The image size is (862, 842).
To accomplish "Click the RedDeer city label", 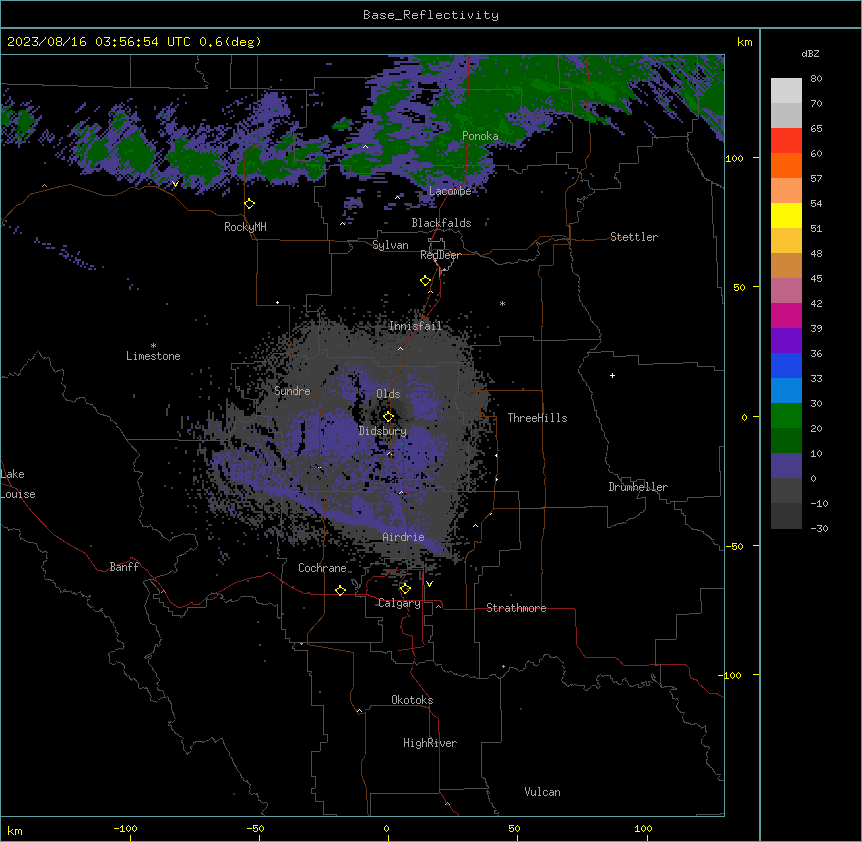I will point(440,255).
